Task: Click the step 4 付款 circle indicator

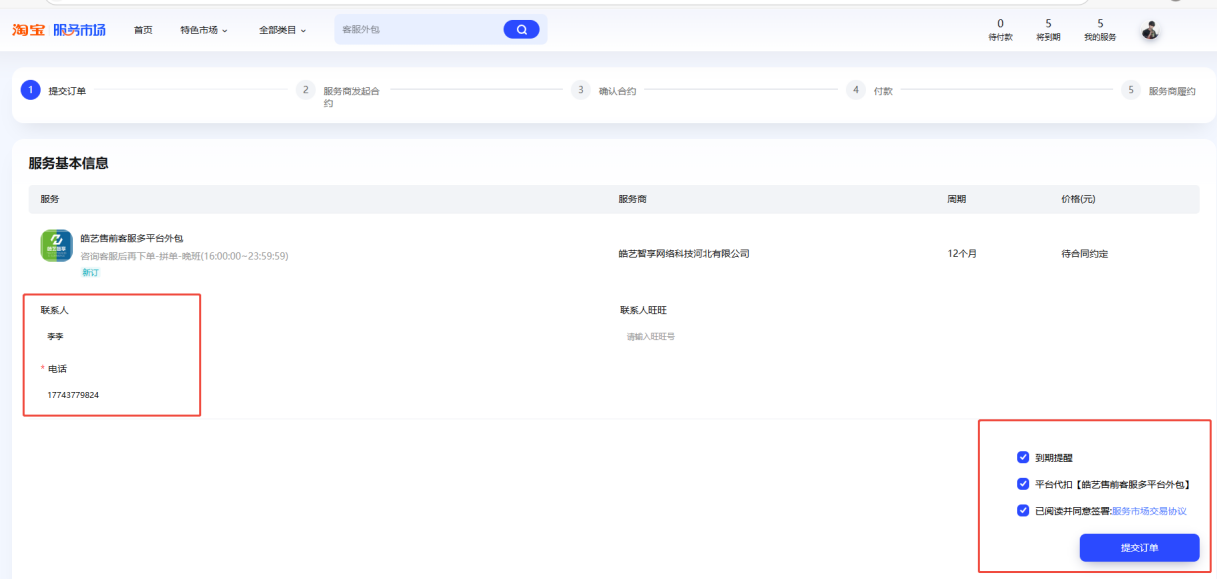Action: click(x=856, y=90)
